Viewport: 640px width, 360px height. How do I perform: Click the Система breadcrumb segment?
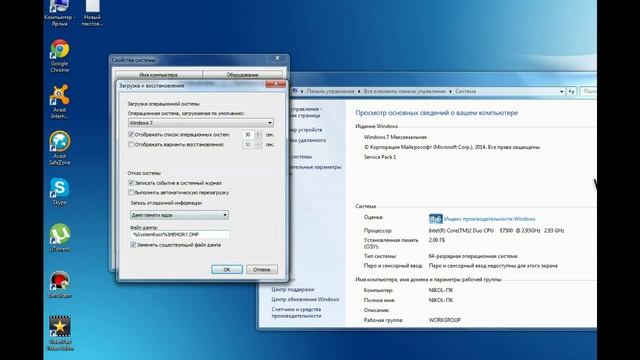[465, 91]
